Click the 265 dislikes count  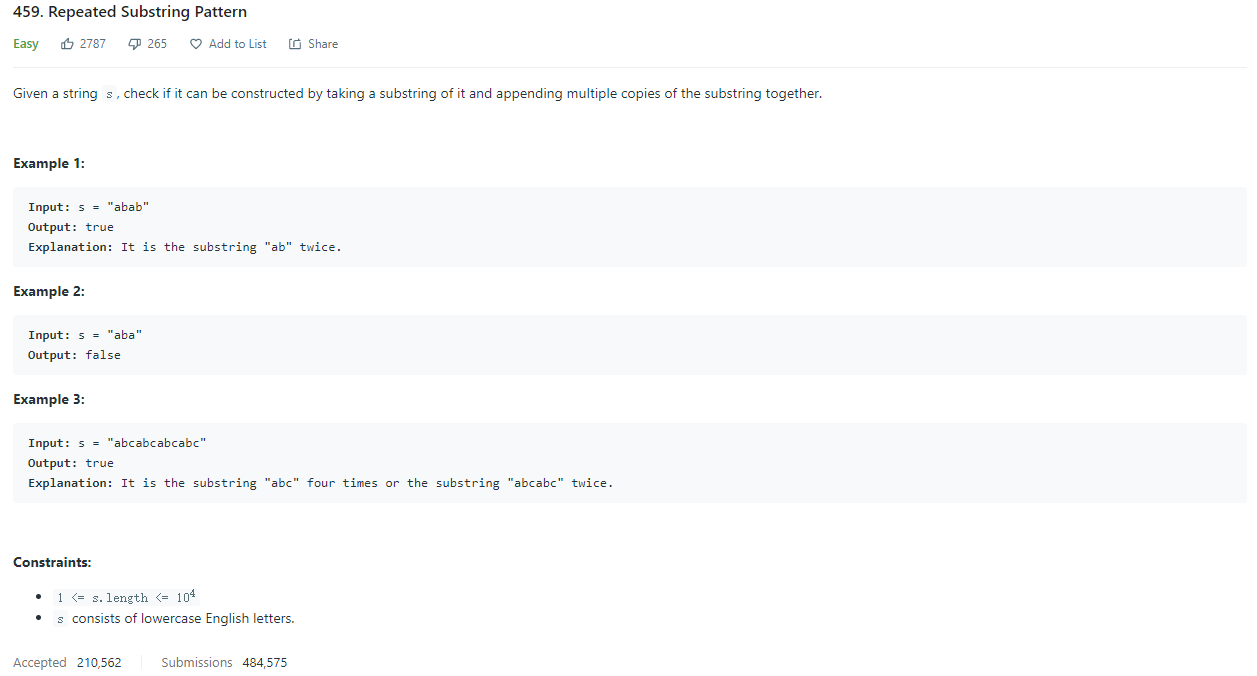[157, 44]
